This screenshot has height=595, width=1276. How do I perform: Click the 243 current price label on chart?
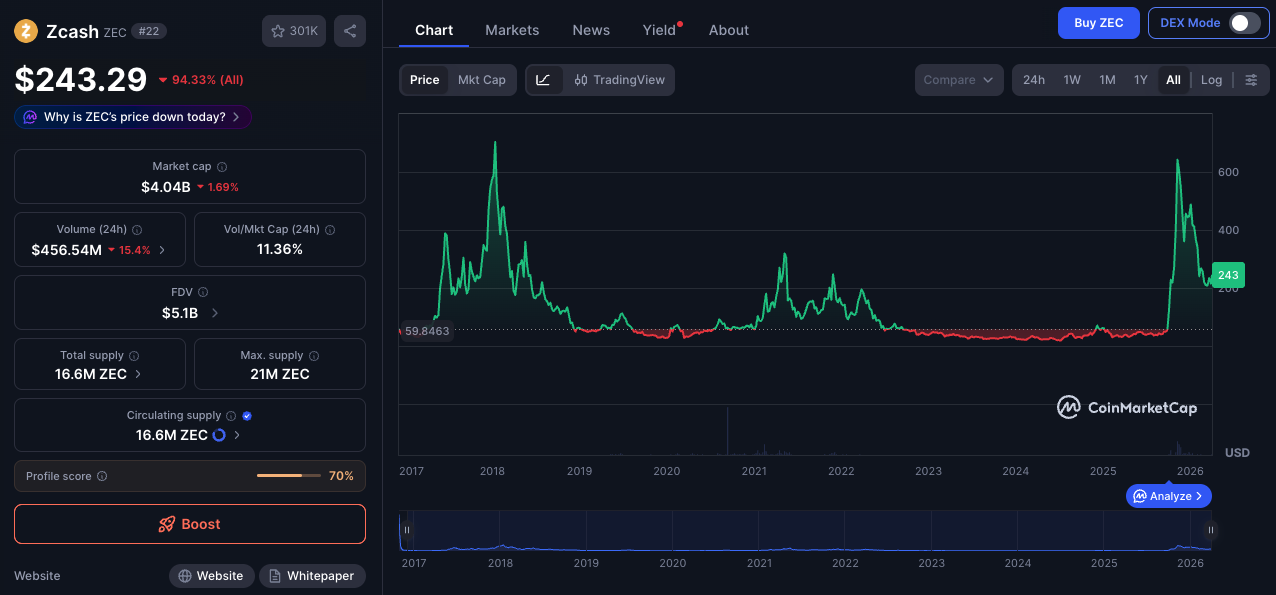tap(1228, 275)
